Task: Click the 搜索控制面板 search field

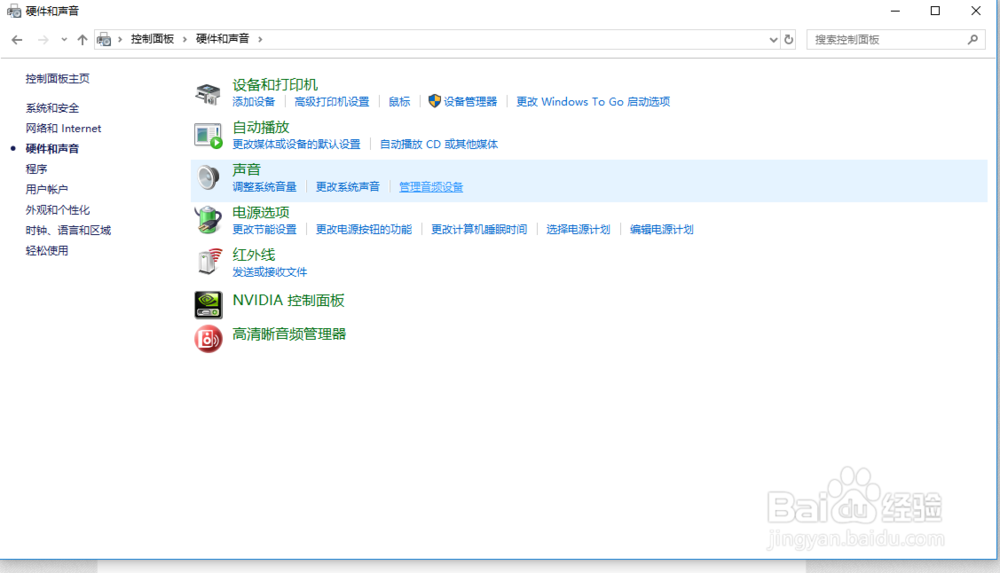Action: [x=895, y=40]
